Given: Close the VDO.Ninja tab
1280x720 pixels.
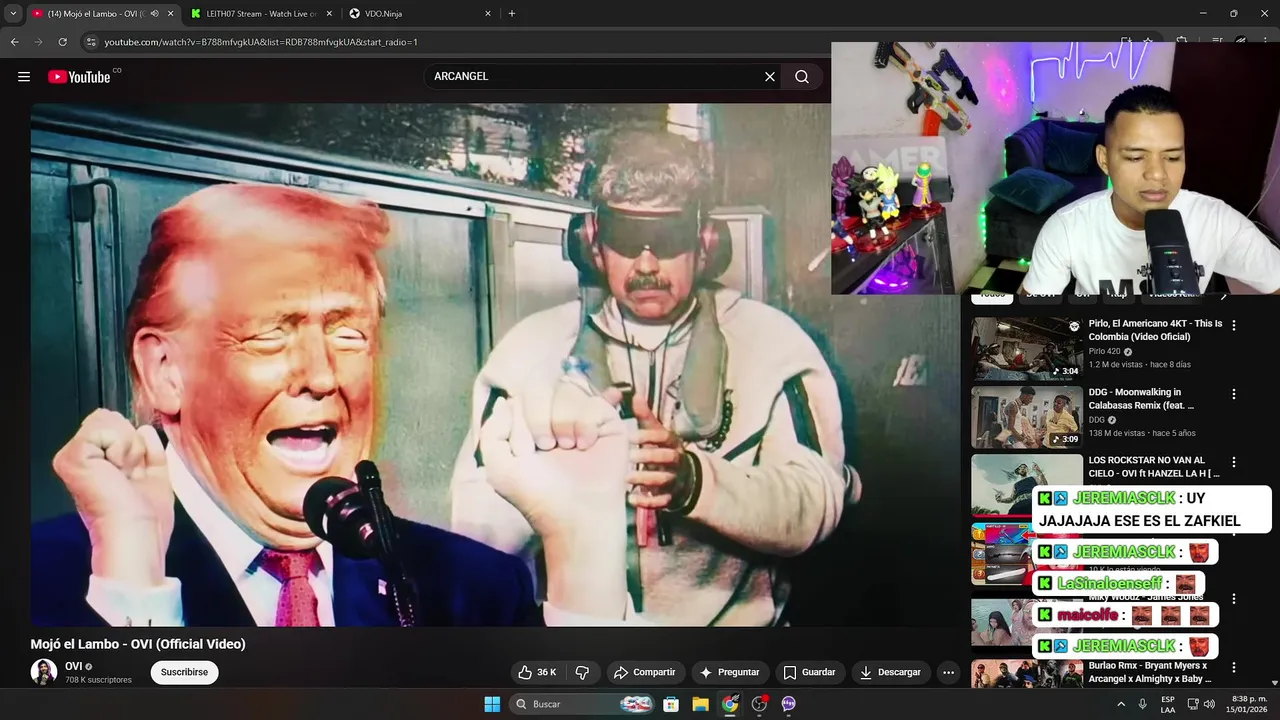Looking at the screenshot, I should coord(488,13).
